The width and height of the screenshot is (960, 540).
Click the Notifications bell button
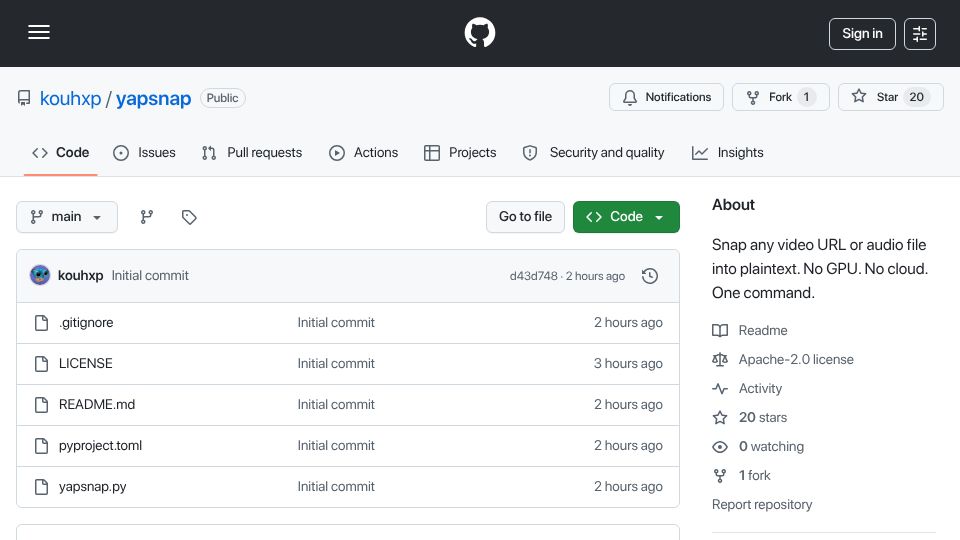pos(666,97)
